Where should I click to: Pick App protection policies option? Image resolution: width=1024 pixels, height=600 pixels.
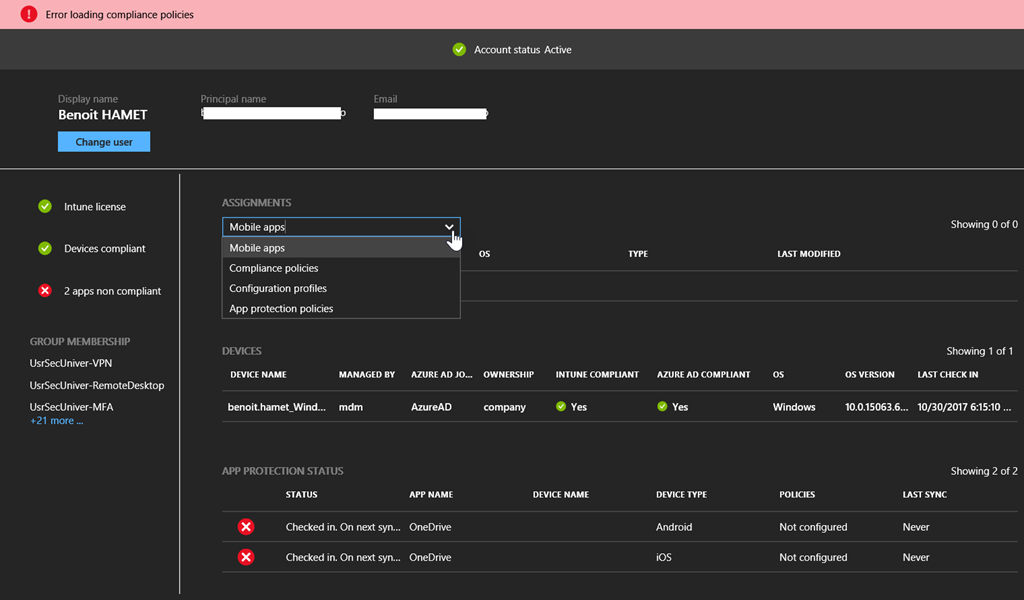(x=281, y=309)
